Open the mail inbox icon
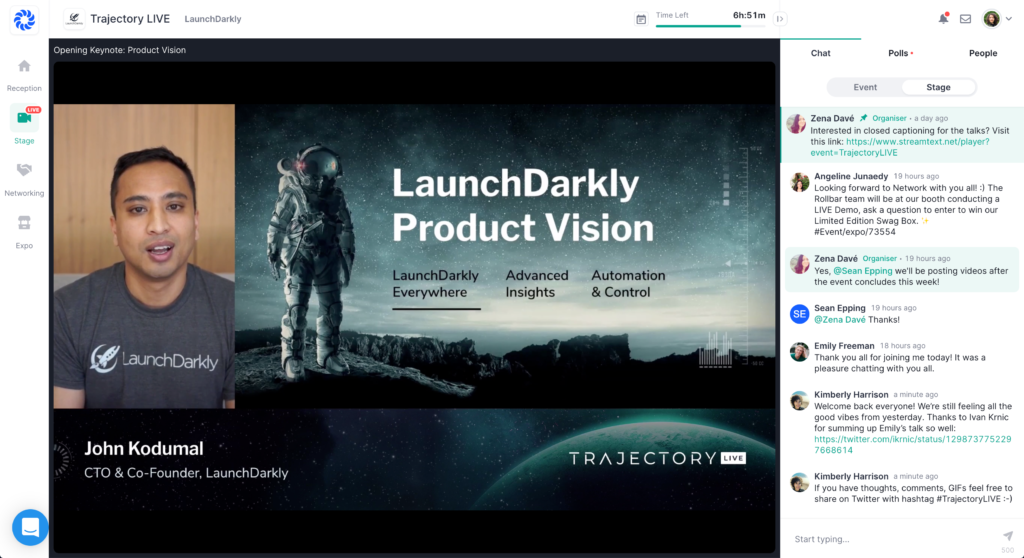Viewport: 1024px width, 558px height. (965, 19)
